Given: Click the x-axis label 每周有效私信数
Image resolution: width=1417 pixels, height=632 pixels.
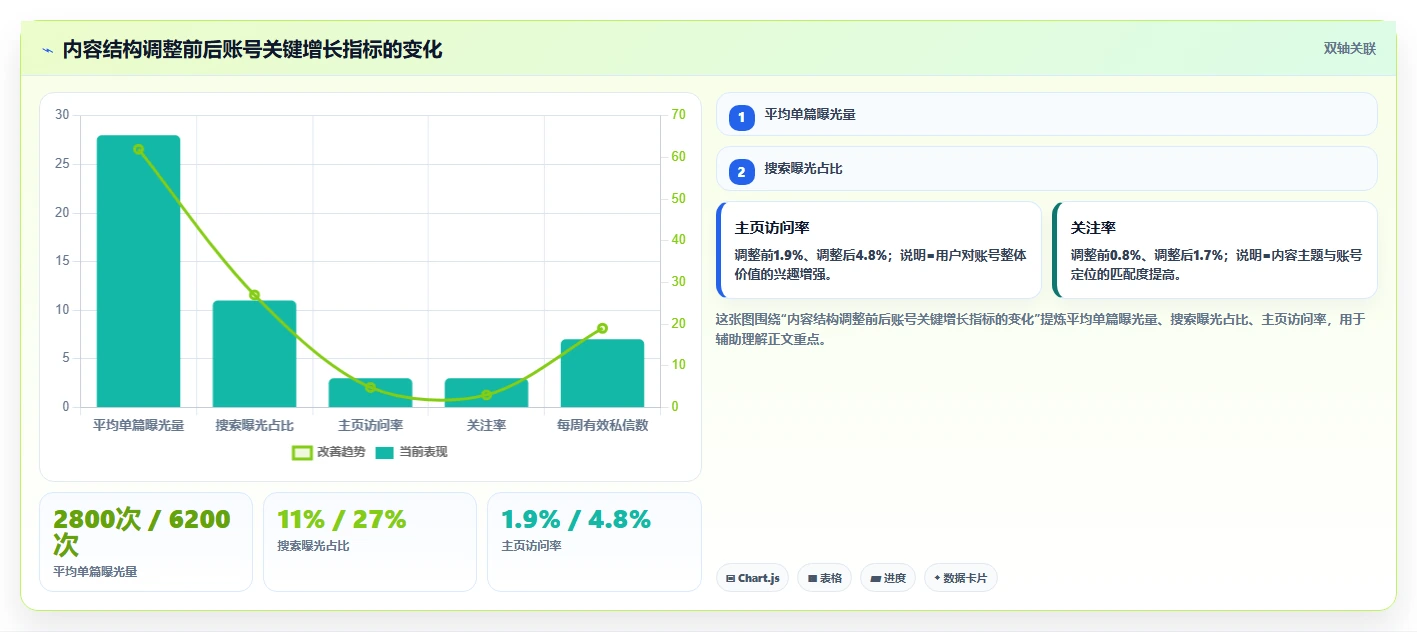Looking at the screenshot, I should [x=602, y=425].
